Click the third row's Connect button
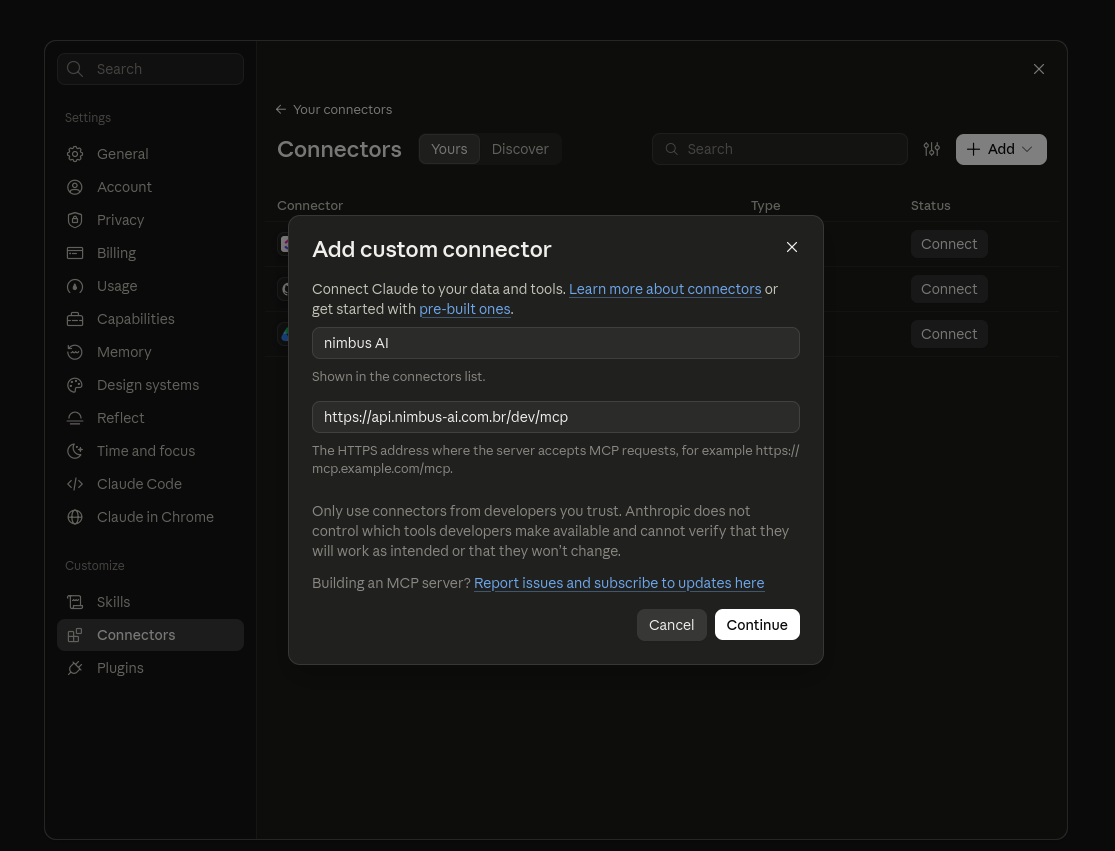Image resolution: width=1115 pixels, height=851 pixels. point(949,334)
